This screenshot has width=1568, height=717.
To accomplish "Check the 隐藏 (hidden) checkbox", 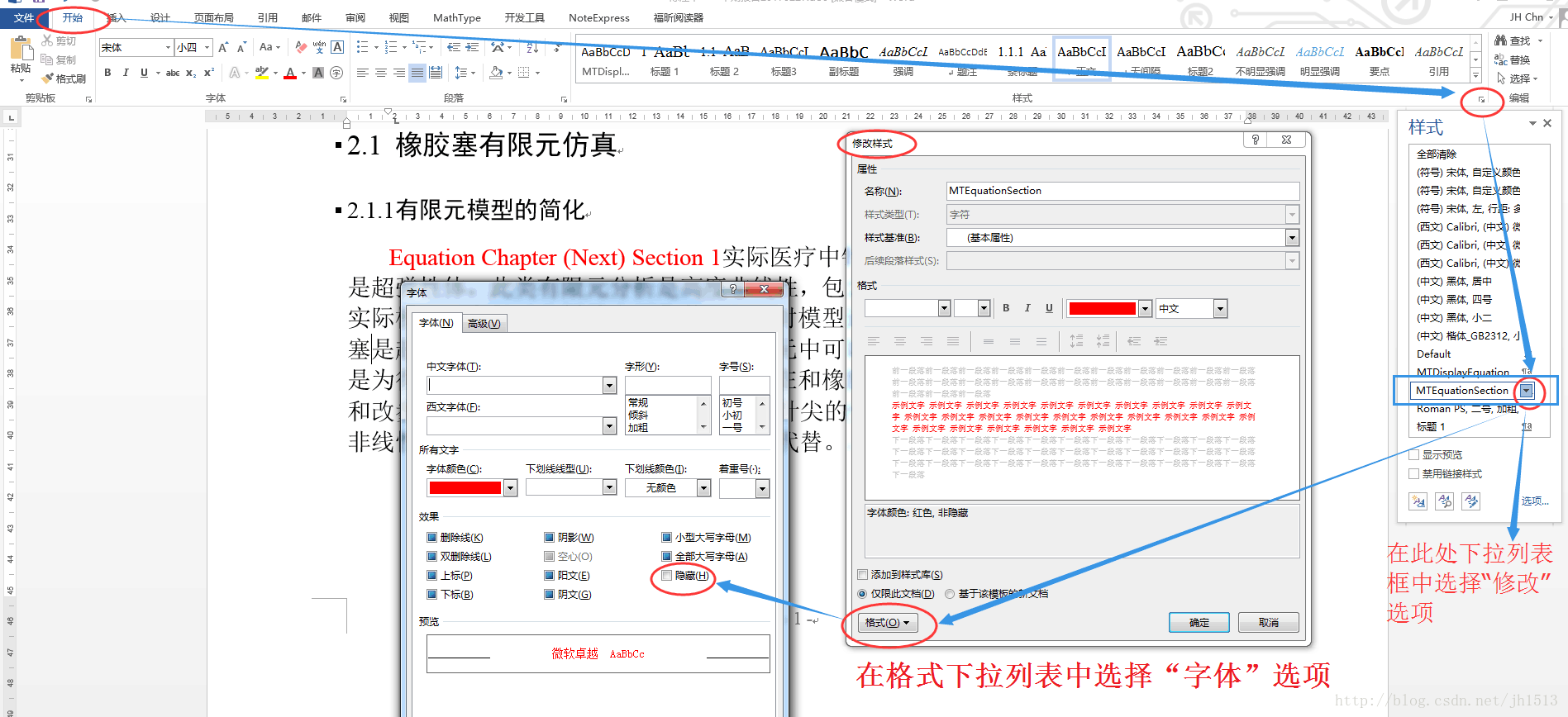I will [667, 576].
